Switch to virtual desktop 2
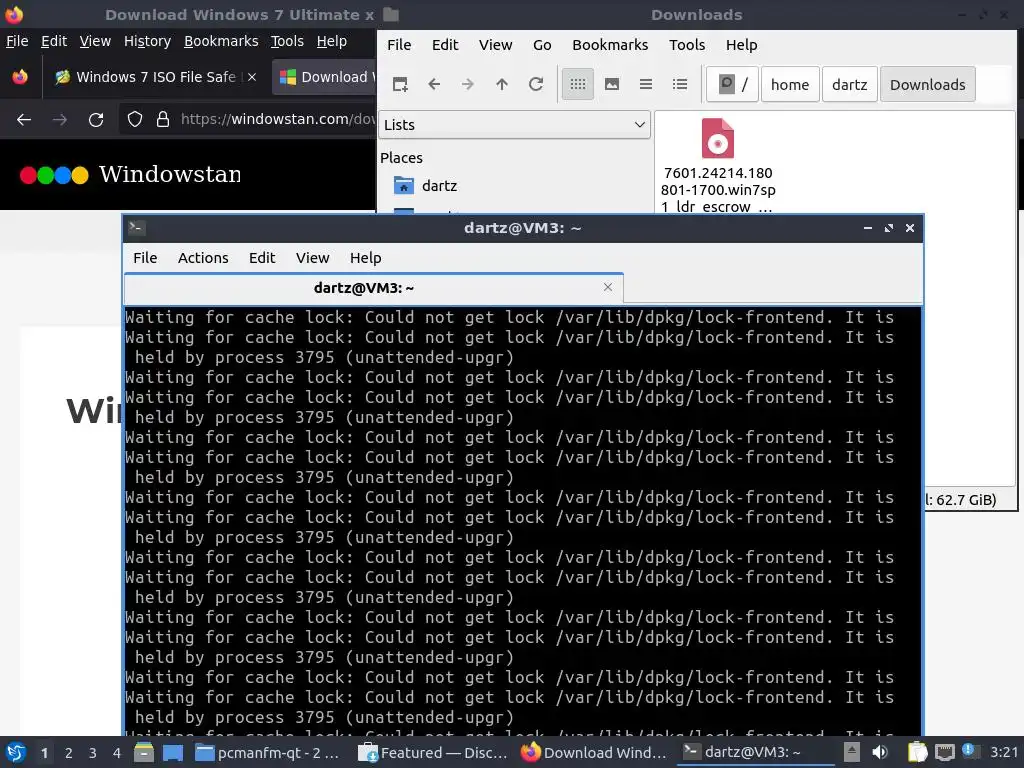Screen dimensions: 1024x768 click(69, 753)
